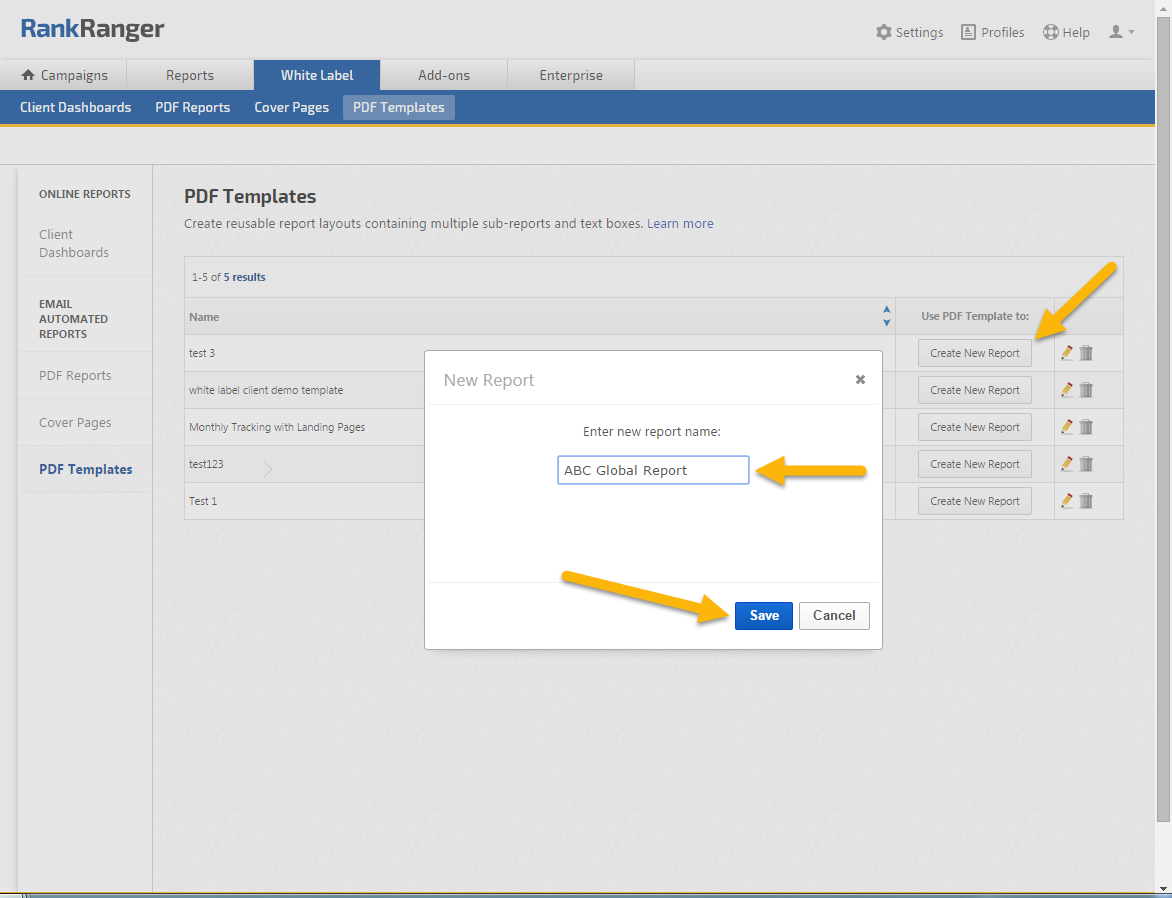Delete white label client demo template
This screenshot has width=1172, height=898.
coord(1086,390)
